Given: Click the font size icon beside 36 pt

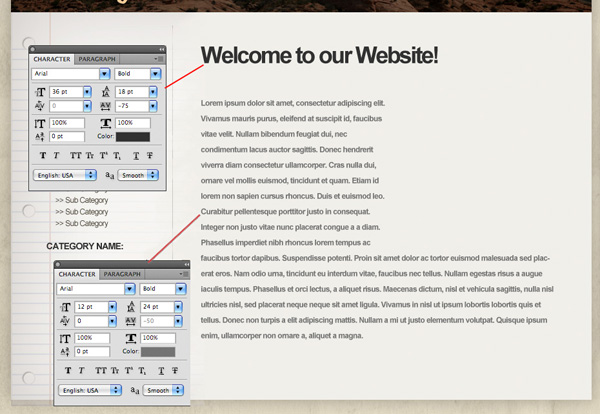Looking at the screenshot, I should pyautogui.click(x=40, y=92).
